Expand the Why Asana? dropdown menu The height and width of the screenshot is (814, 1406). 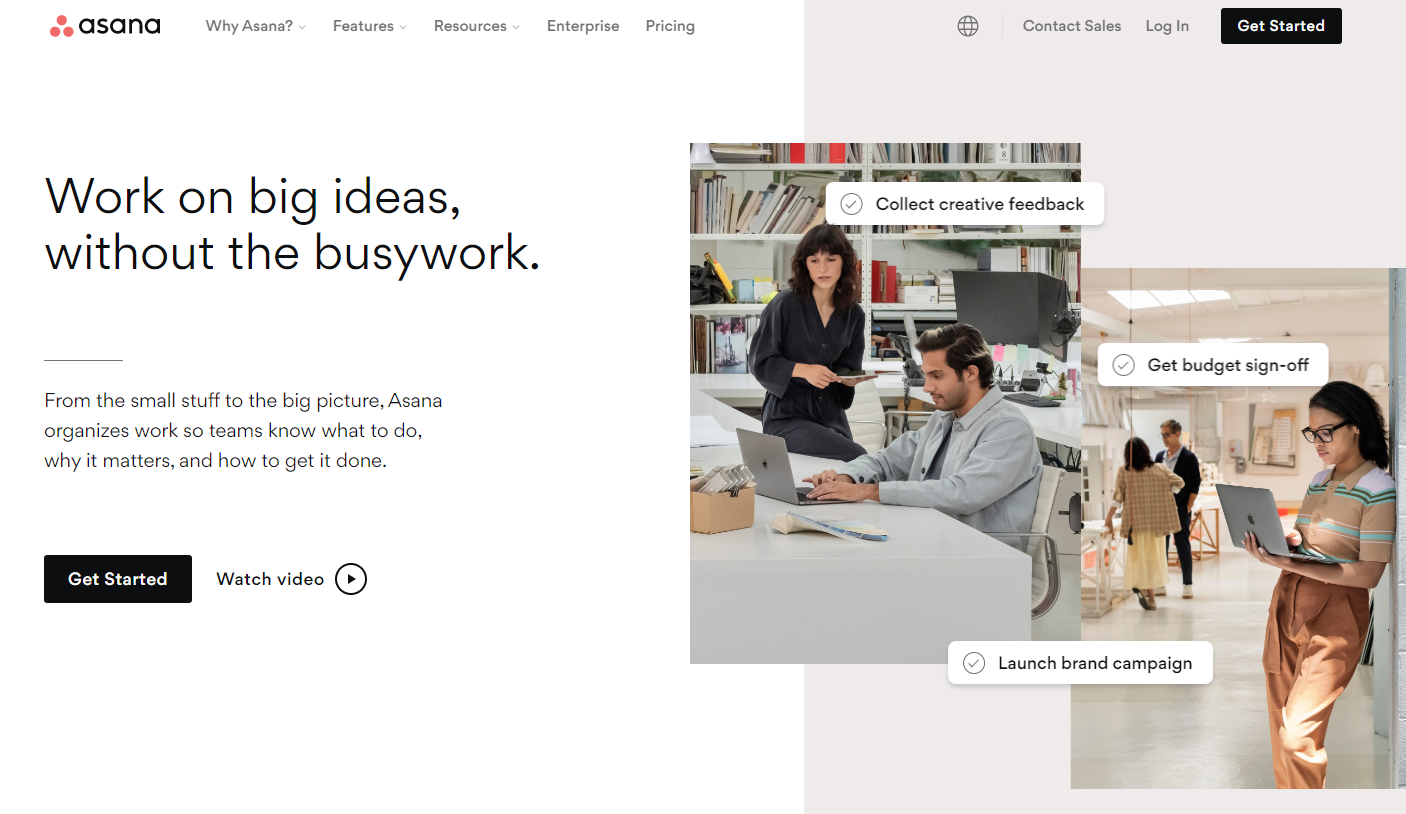(255, 26)
